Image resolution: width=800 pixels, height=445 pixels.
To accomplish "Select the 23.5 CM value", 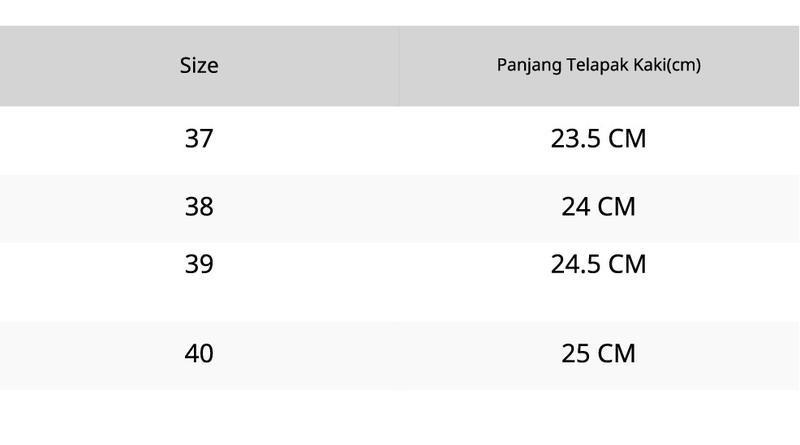I will [598, 140].
